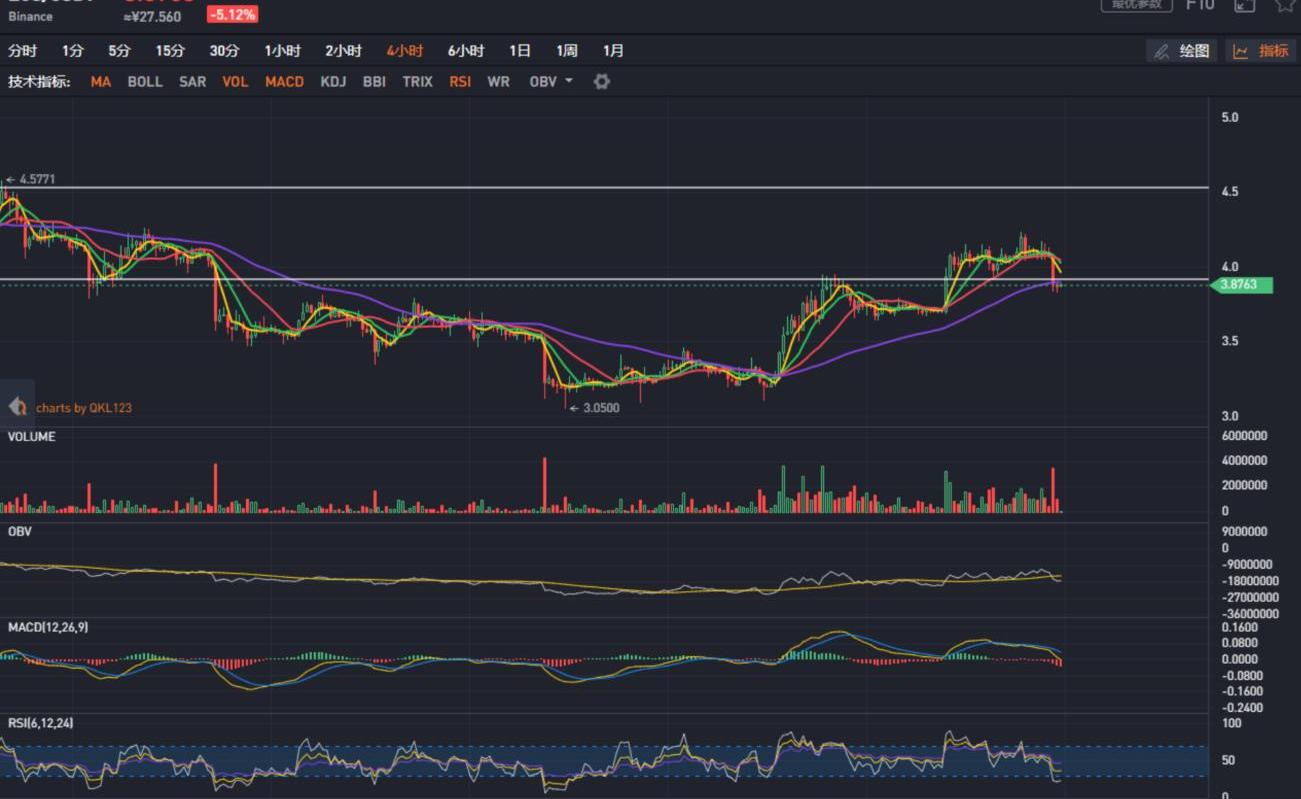Viewport: 1301px width, 799px height.
Task: Open the indicator settings gear icon
Action: (x=601, y=82)
